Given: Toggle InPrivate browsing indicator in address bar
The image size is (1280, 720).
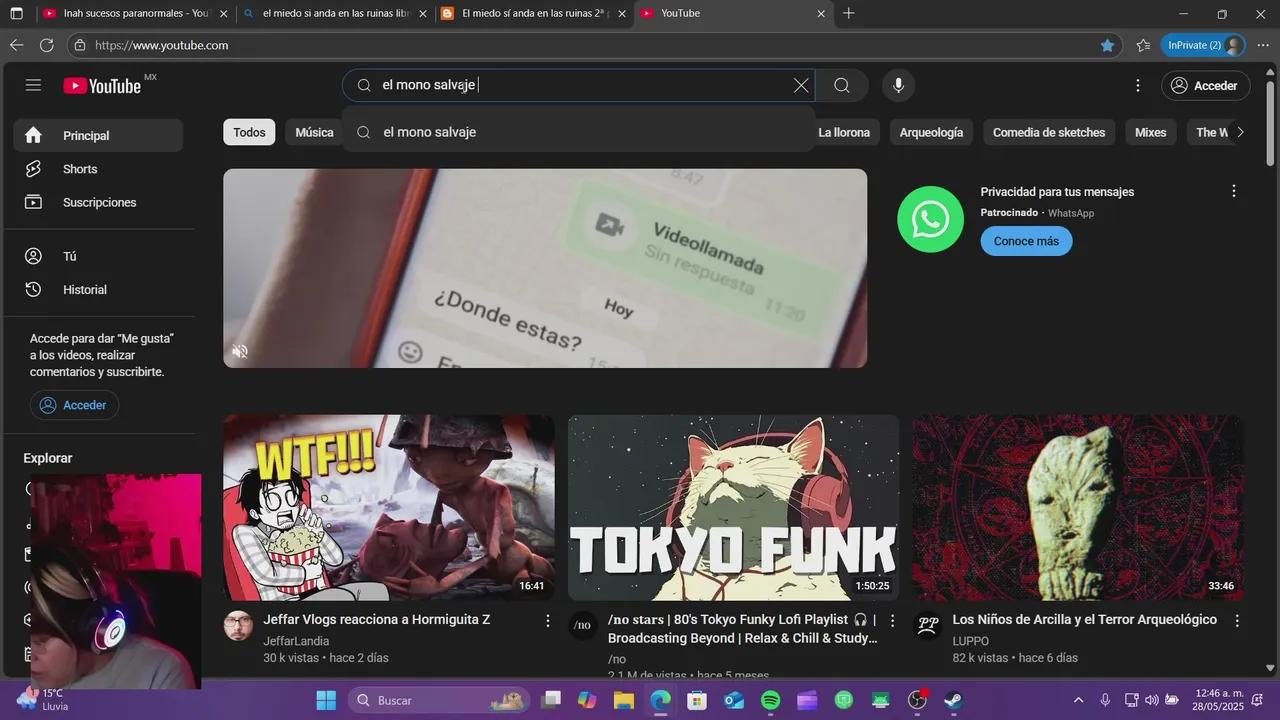Looking at the screenshot, I should [1203, 45].
